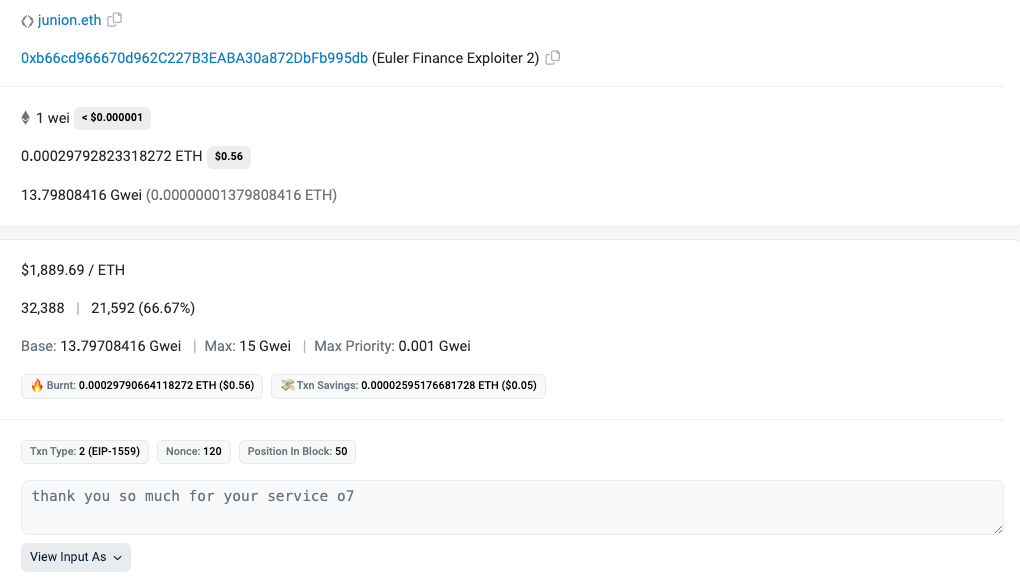This screenshot has height=585, width=1020.
Task: Click the $0.56 transaction fee badge
Action: tap(229, 157)
